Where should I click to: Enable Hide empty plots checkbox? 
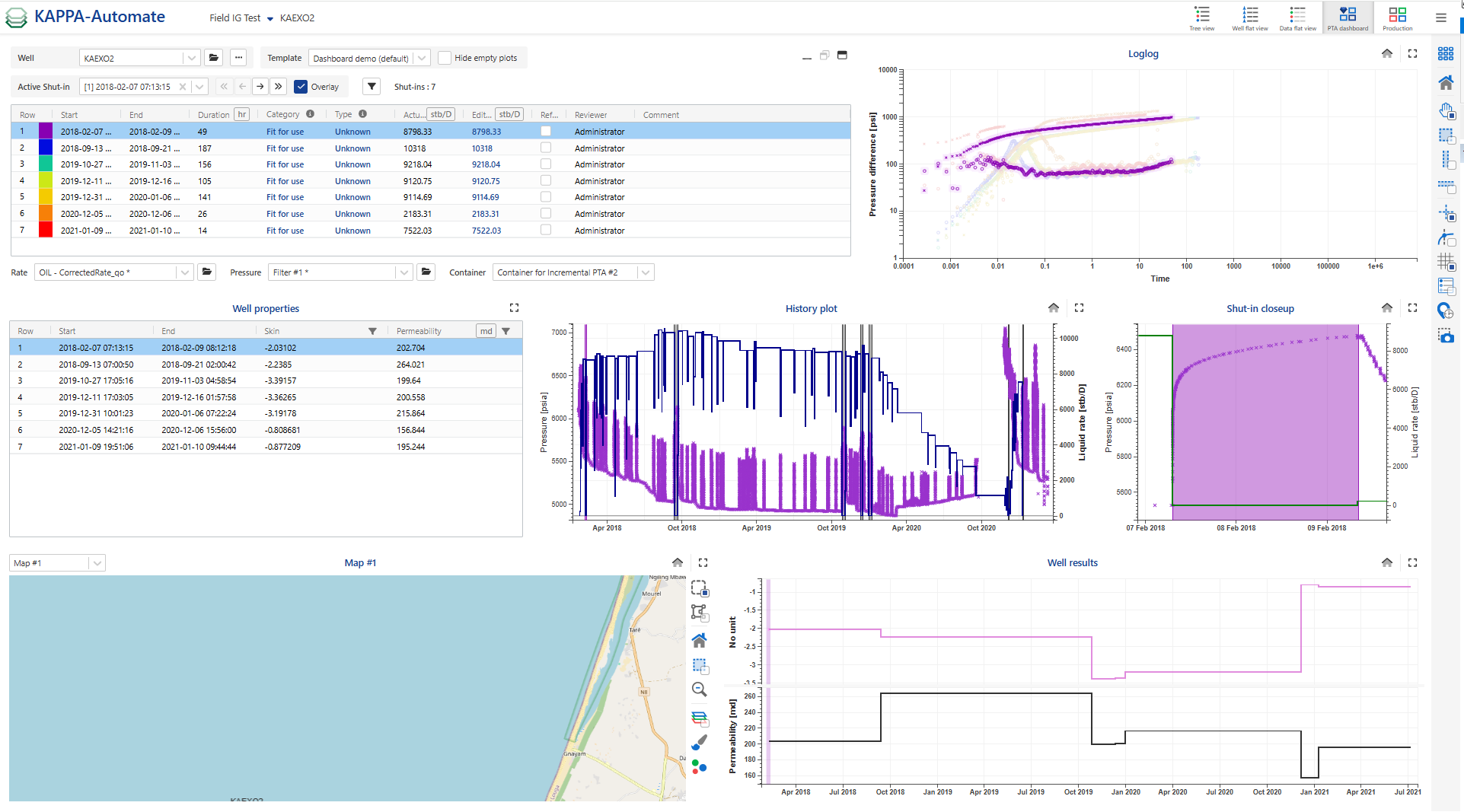445,58
